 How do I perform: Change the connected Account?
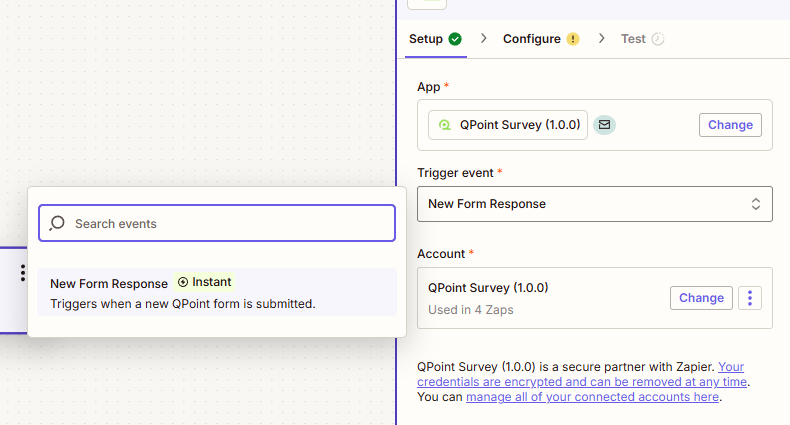[701, 298]
